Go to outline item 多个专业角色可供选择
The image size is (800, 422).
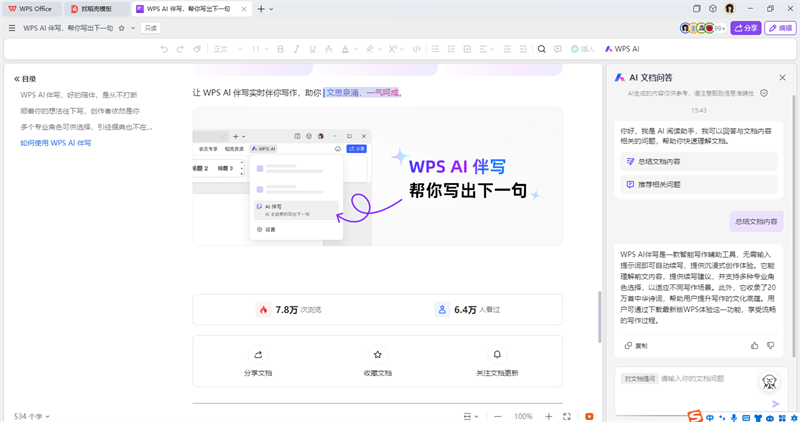point(86,127)
